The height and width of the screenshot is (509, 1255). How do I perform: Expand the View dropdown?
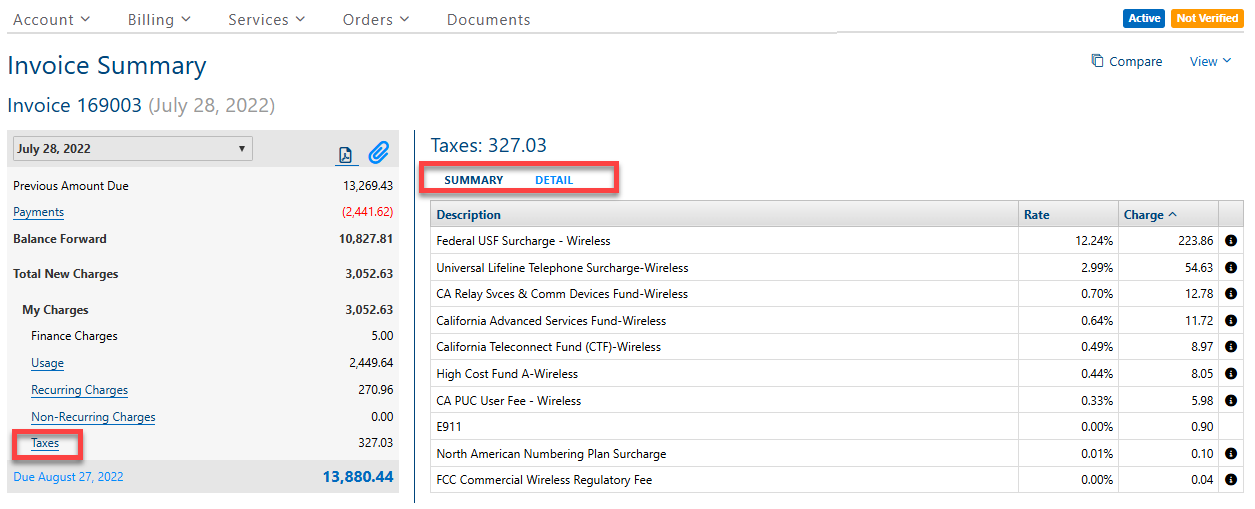pyautogui.click(x=1210, y=61)
